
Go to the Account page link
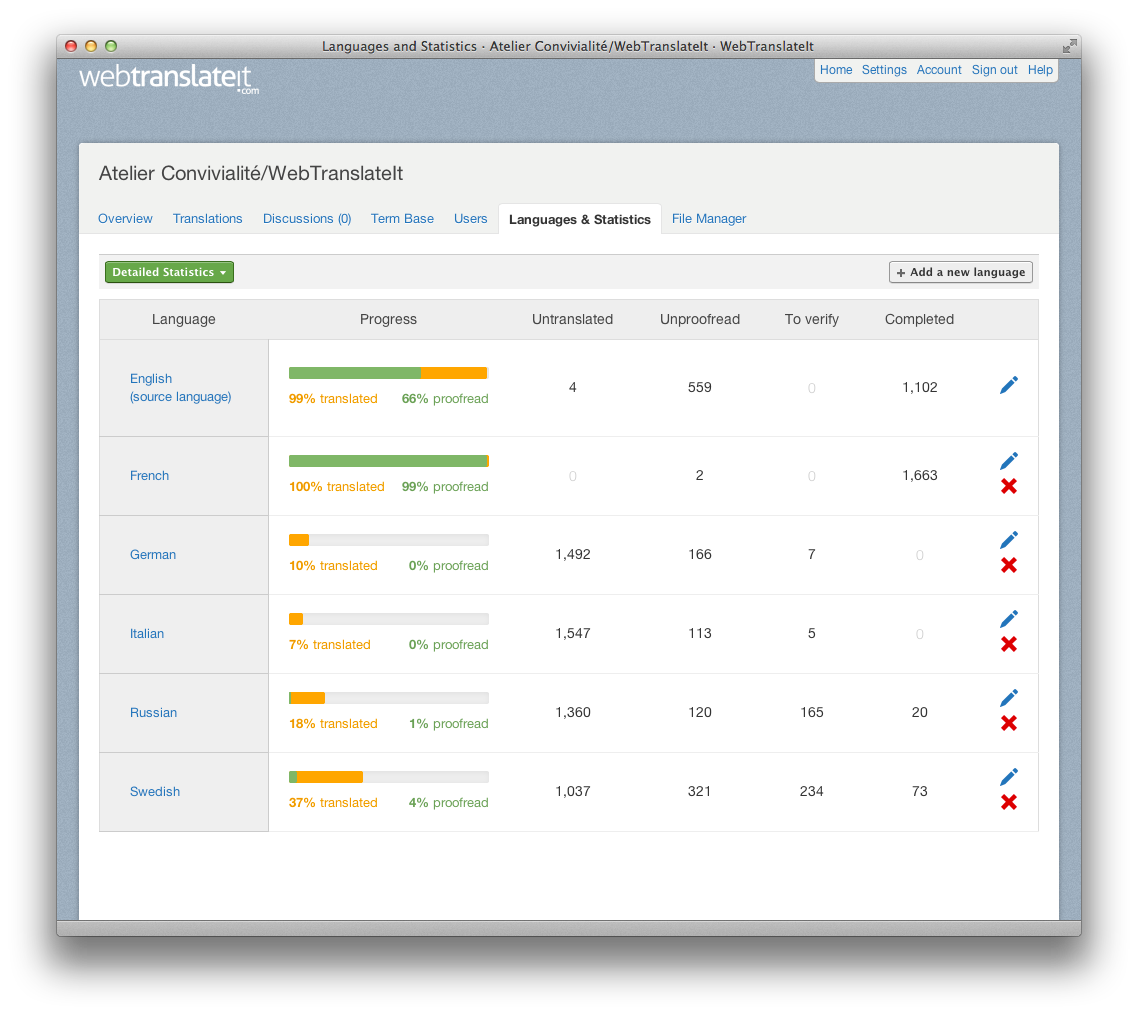pyautogui.click(x=939, y=70)
